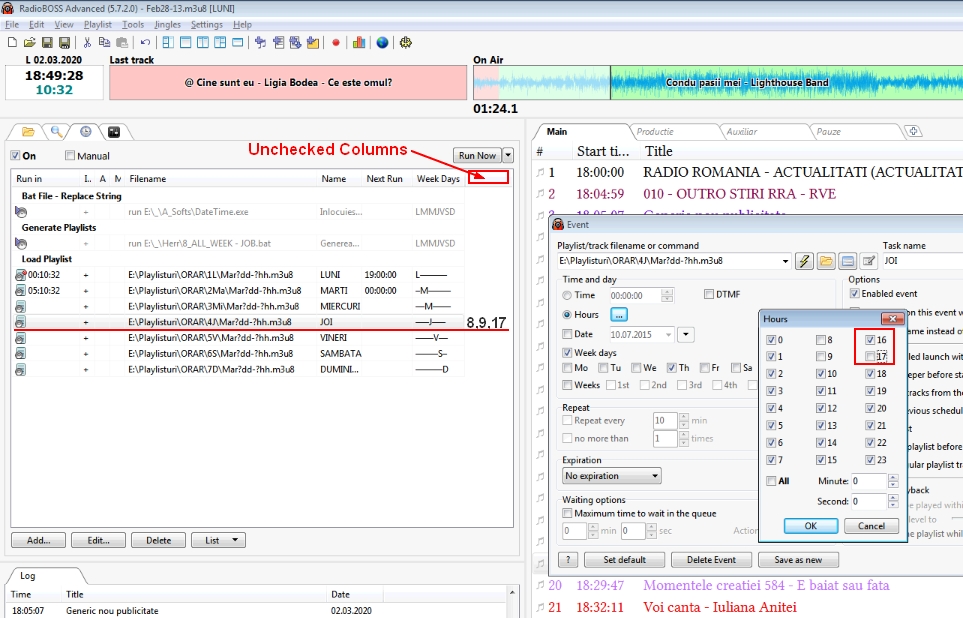Click the lightning bolt icon in Event dialog
Viewport: 963px width, 618px height.
[804, 261]
